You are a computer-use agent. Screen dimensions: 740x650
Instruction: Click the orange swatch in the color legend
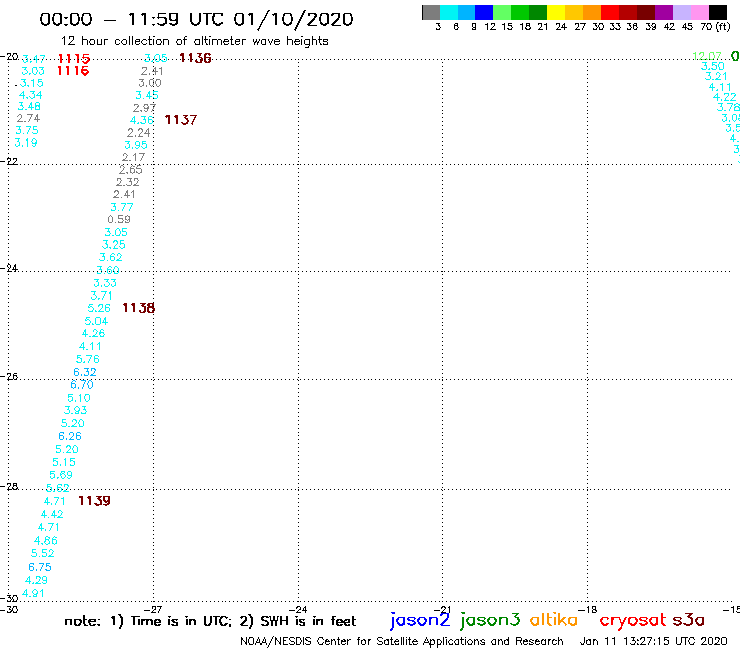(592, 12)
